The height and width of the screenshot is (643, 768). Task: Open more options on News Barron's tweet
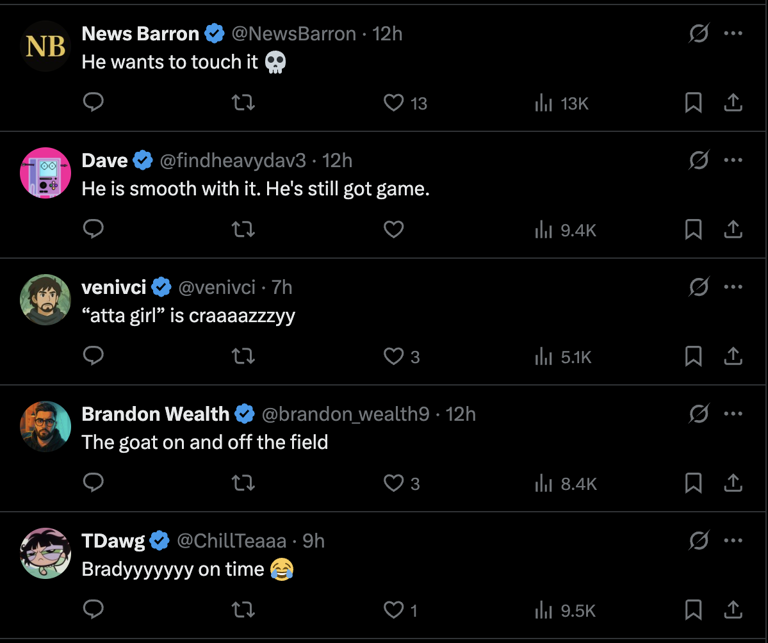tap(733, 34)
